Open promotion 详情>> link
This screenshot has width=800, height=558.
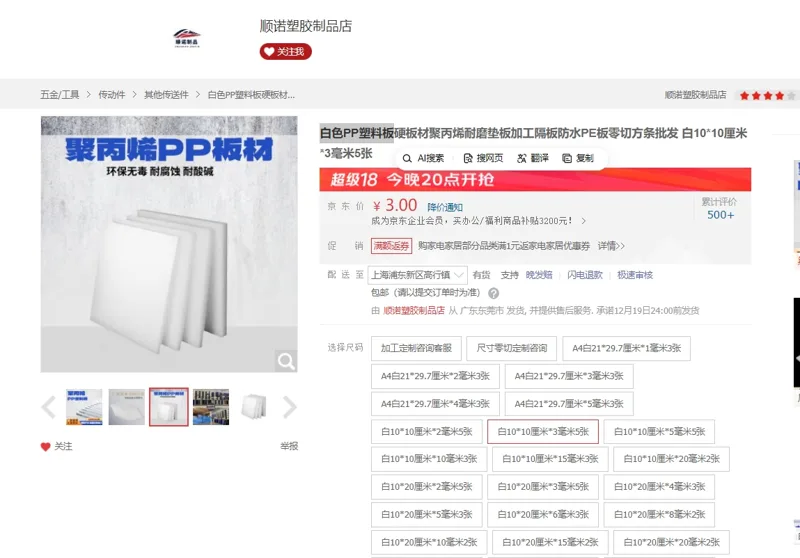point(611,246)
